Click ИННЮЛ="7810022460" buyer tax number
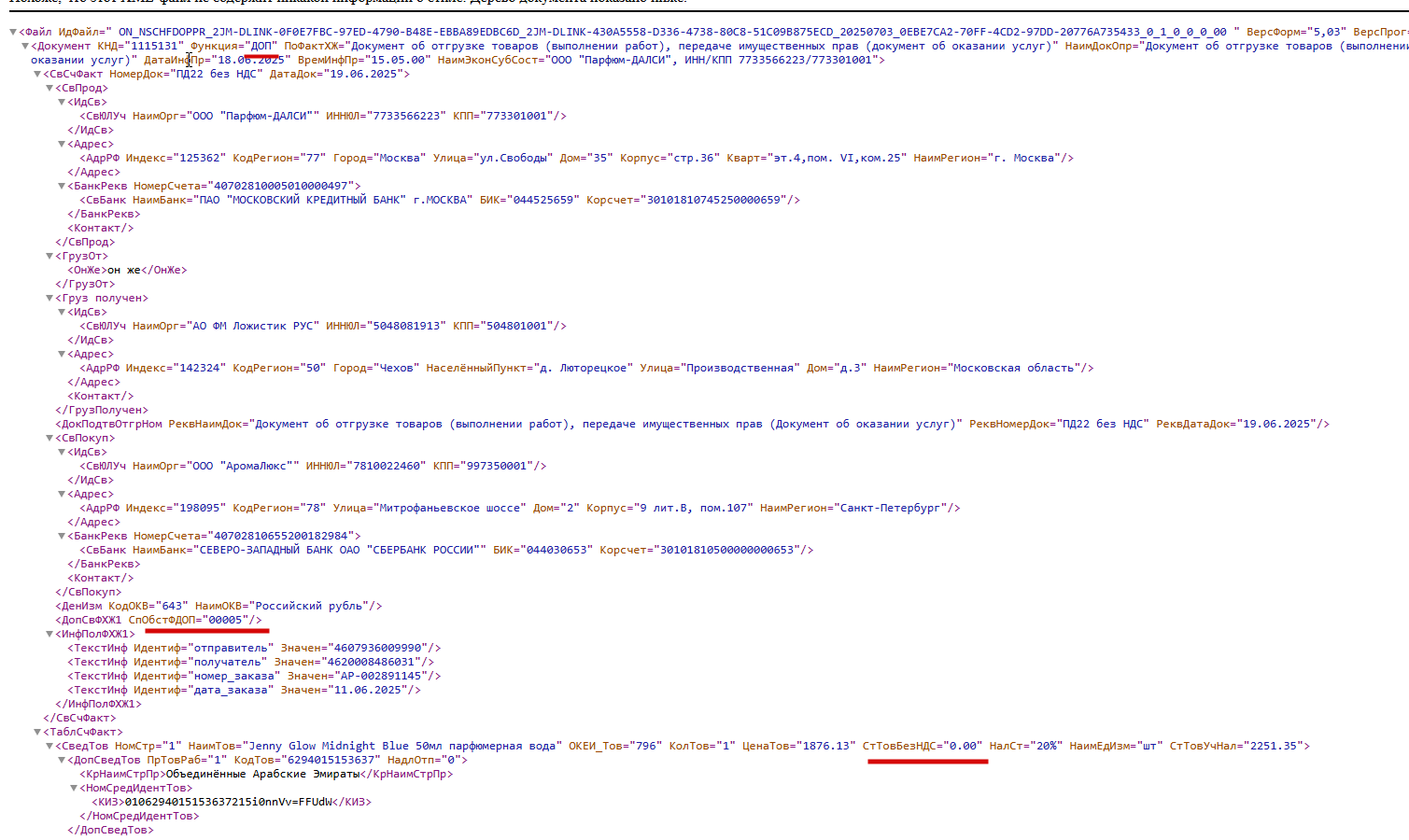Viewport: 1409px width, 840px height. point(366,466)
